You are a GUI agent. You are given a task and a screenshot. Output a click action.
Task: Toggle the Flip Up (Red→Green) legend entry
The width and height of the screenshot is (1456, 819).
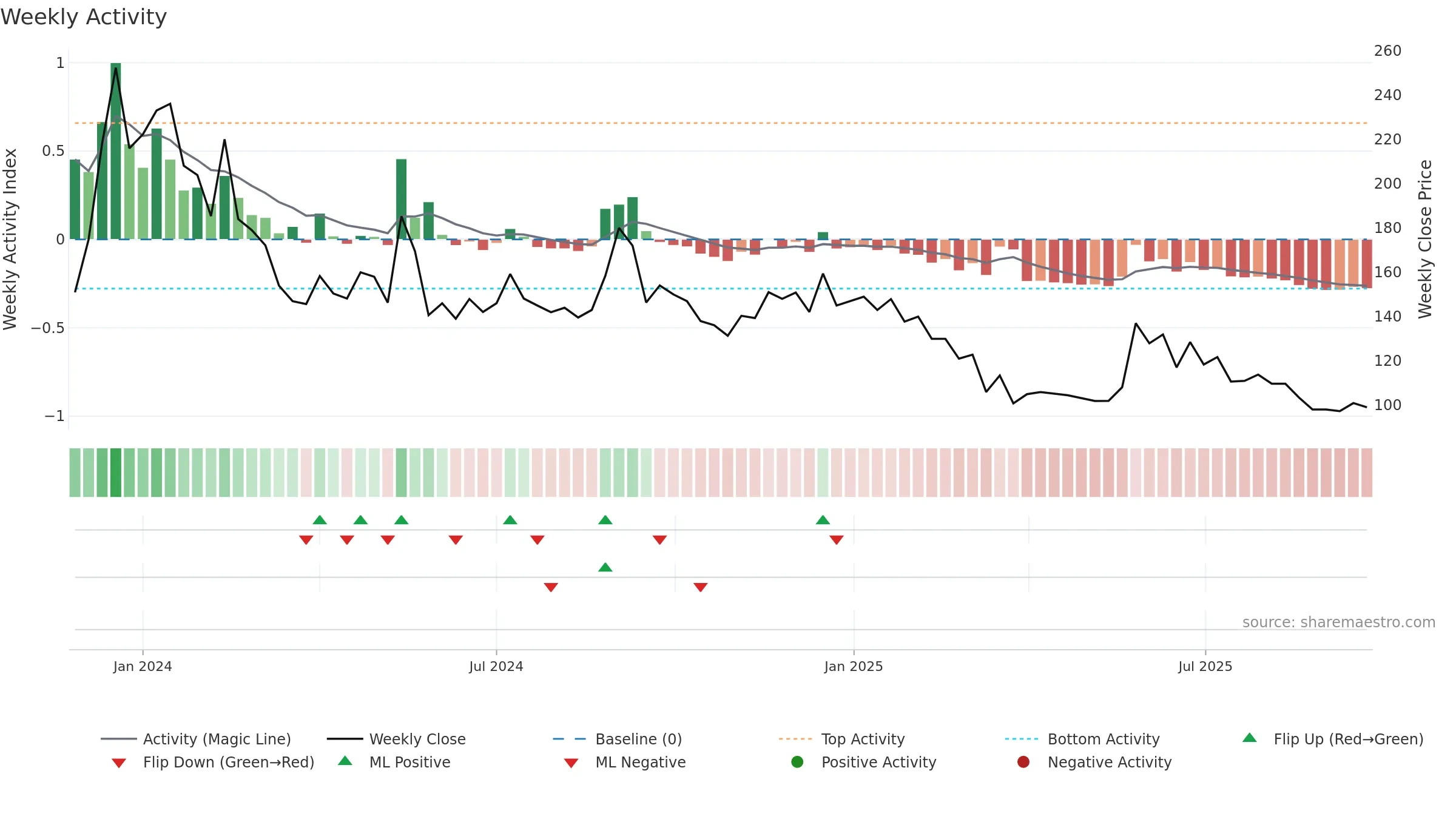[1333, 739]
